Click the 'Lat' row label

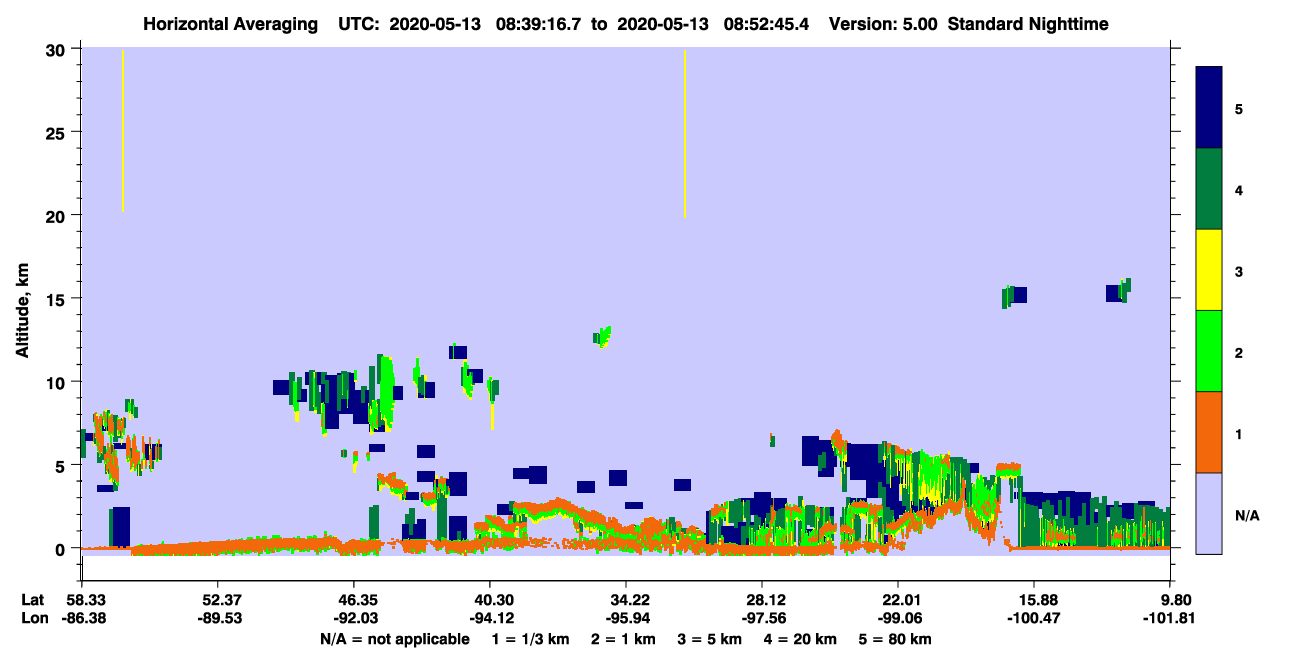click(x=33, y=600)
